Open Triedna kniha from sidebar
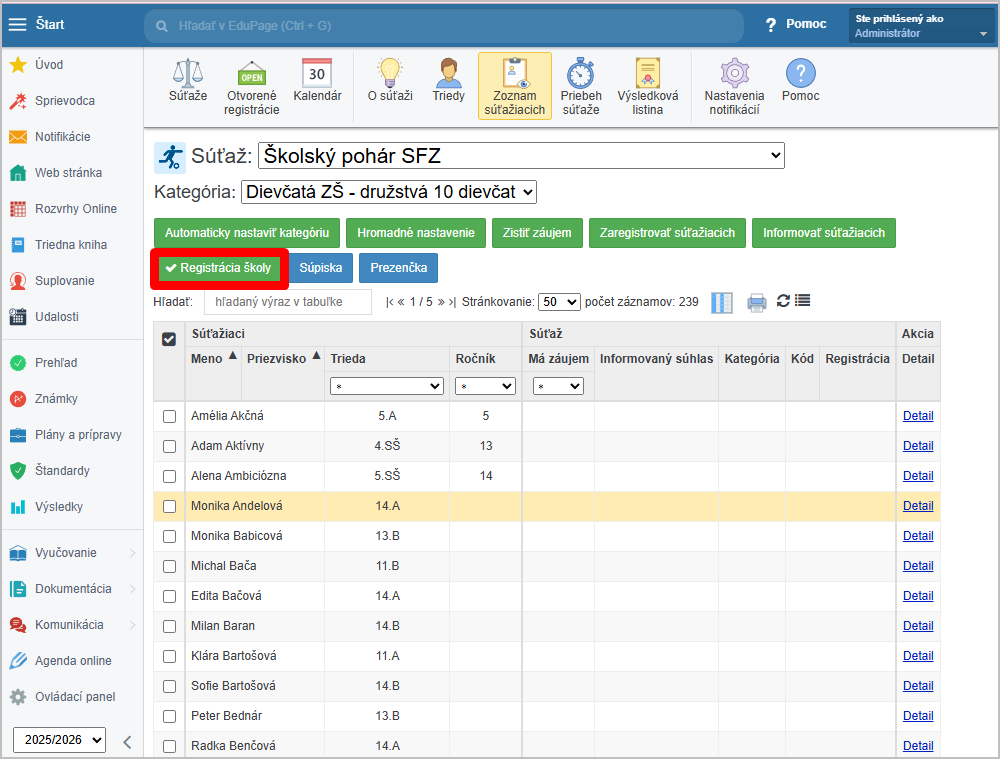Screen dimensions: 1000x759 (70, 245)
